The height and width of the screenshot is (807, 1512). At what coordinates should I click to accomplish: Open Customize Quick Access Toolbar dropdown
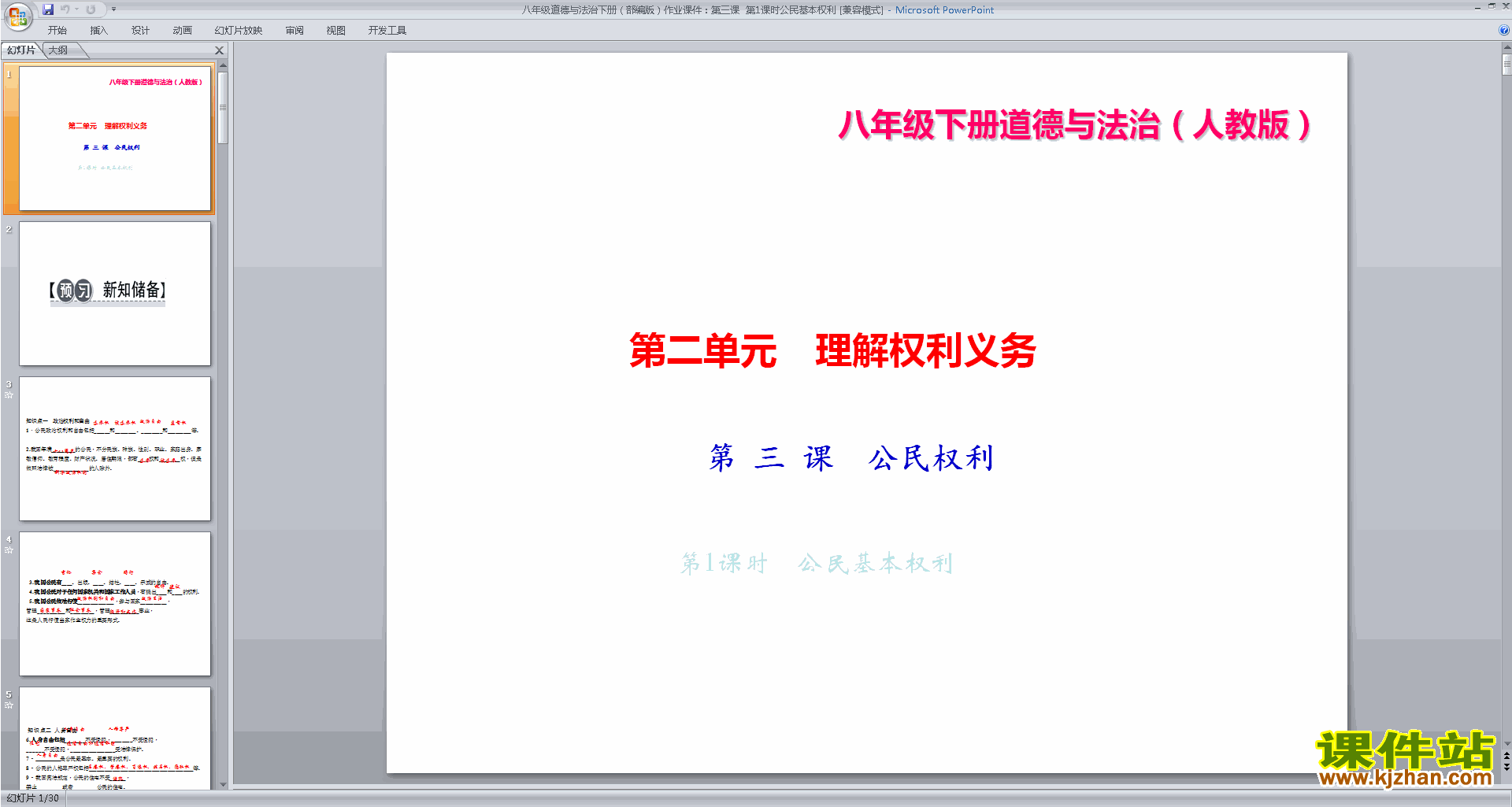[113, 9]
